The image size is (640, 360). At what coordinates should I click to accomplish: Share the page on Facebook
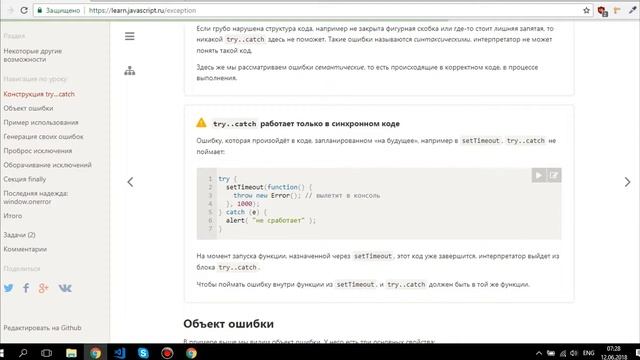[26, 288]
